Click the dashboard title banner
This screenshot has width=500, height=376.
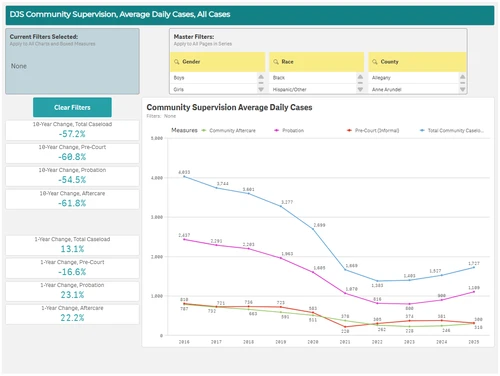point(250,15)
